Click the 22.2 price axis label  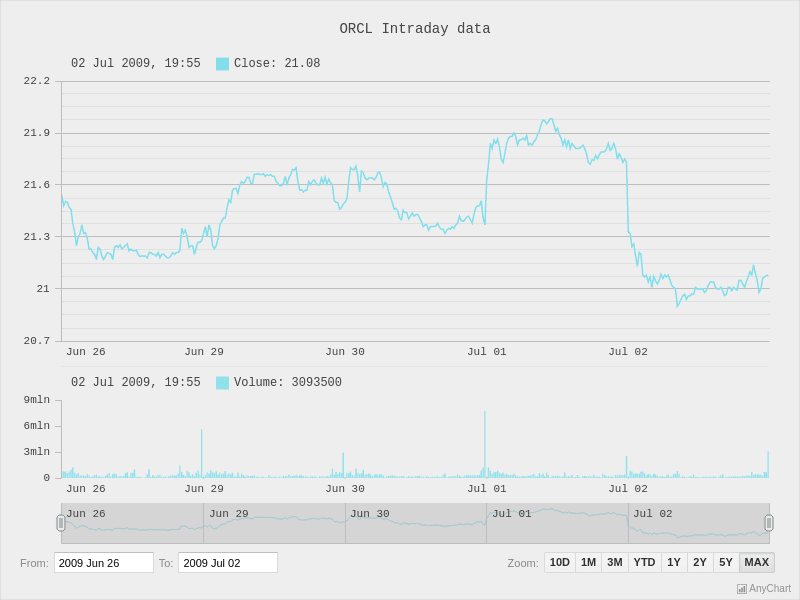tap(37, 81)
